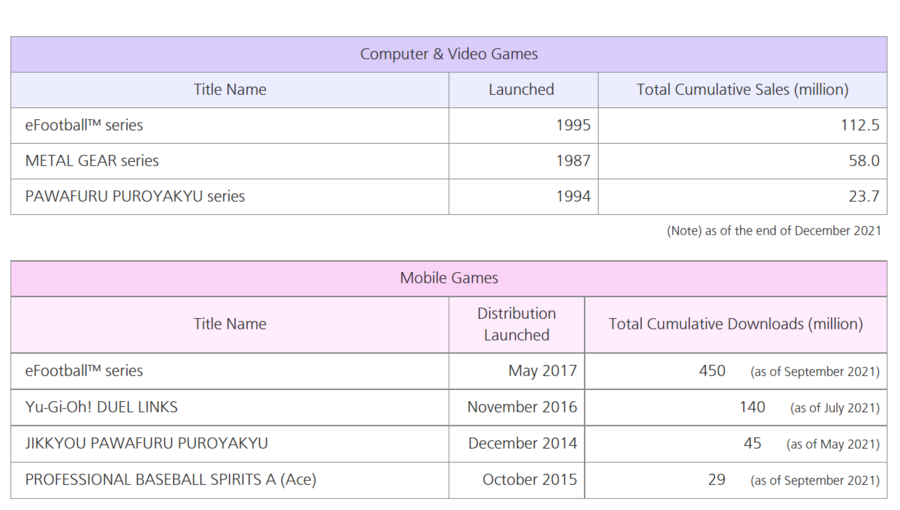
Task: Click the Computer & Video Games table header
Action: 449,54
